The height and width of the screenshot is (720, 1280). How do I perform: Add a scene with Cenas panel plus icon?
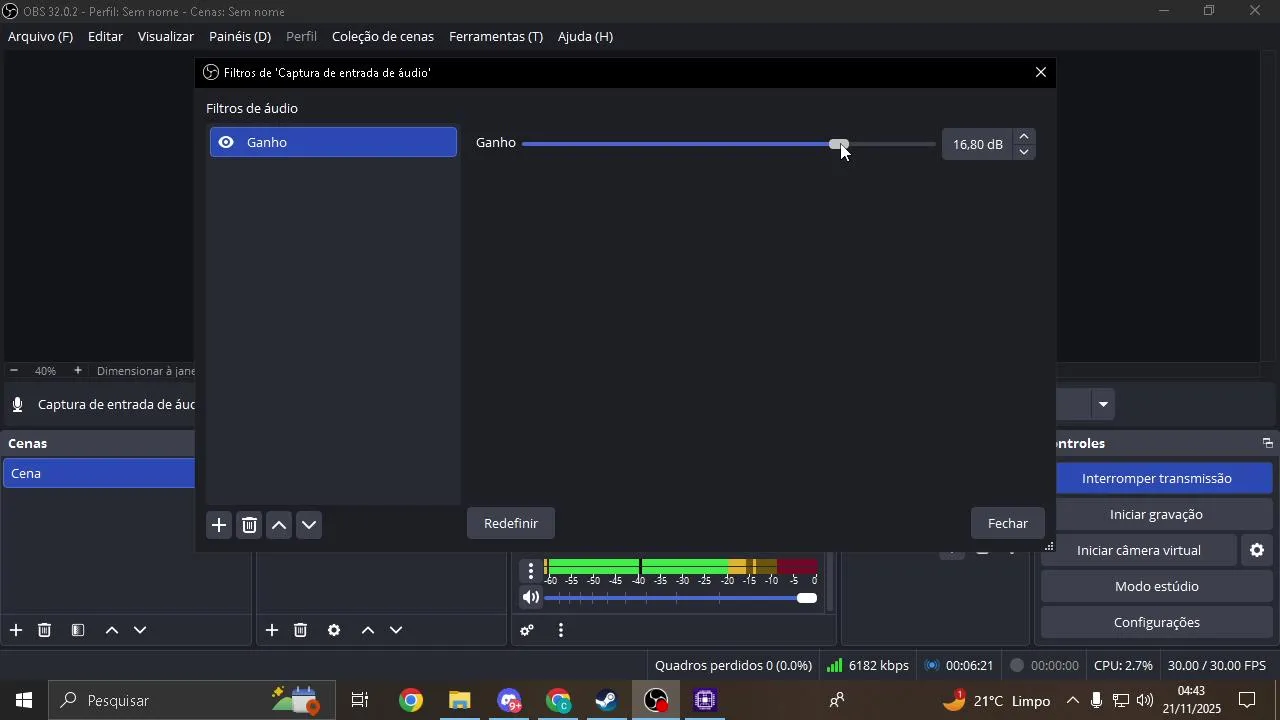click(x=16, y=630)
